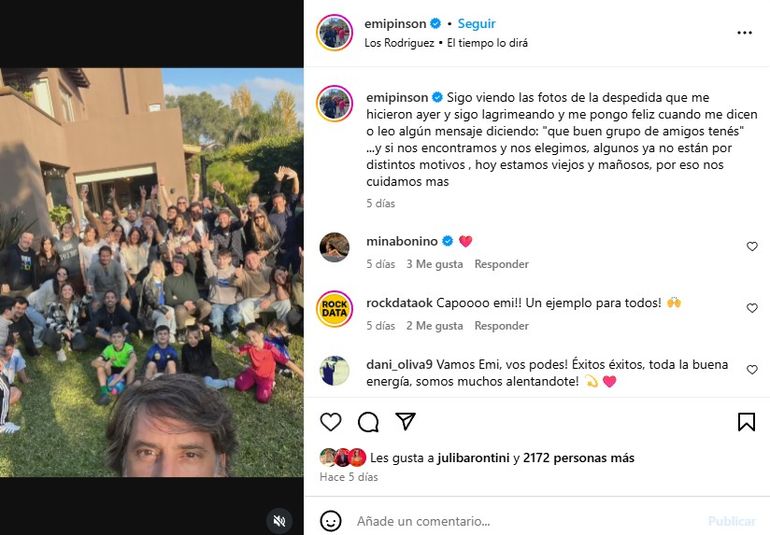Screen dimensions: 770x535
Task: Open the 2172 personas más likes list
Action: coord(578,458)
